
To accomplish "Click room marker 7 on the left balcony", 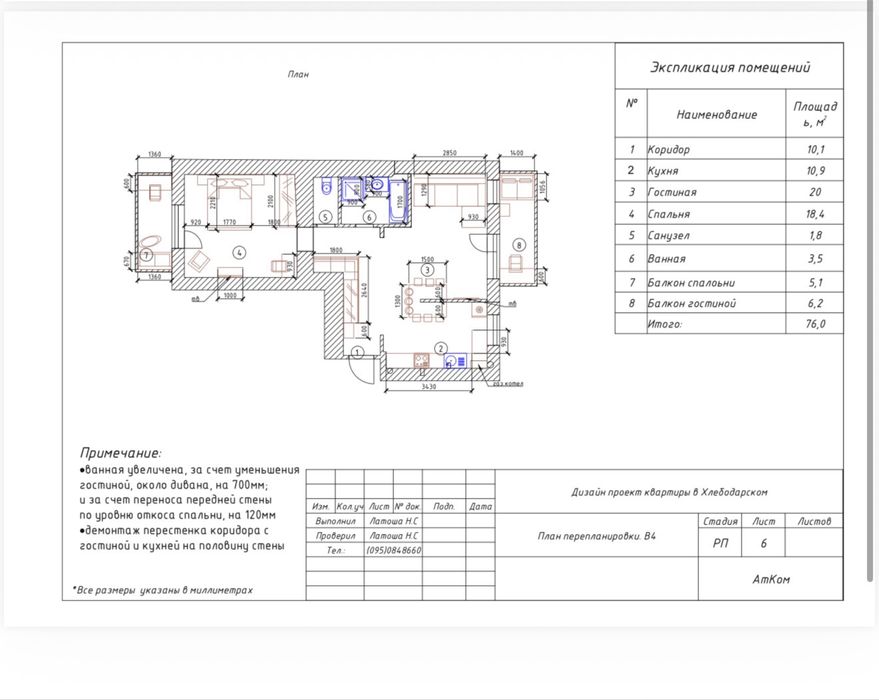I will pos(146,256).
